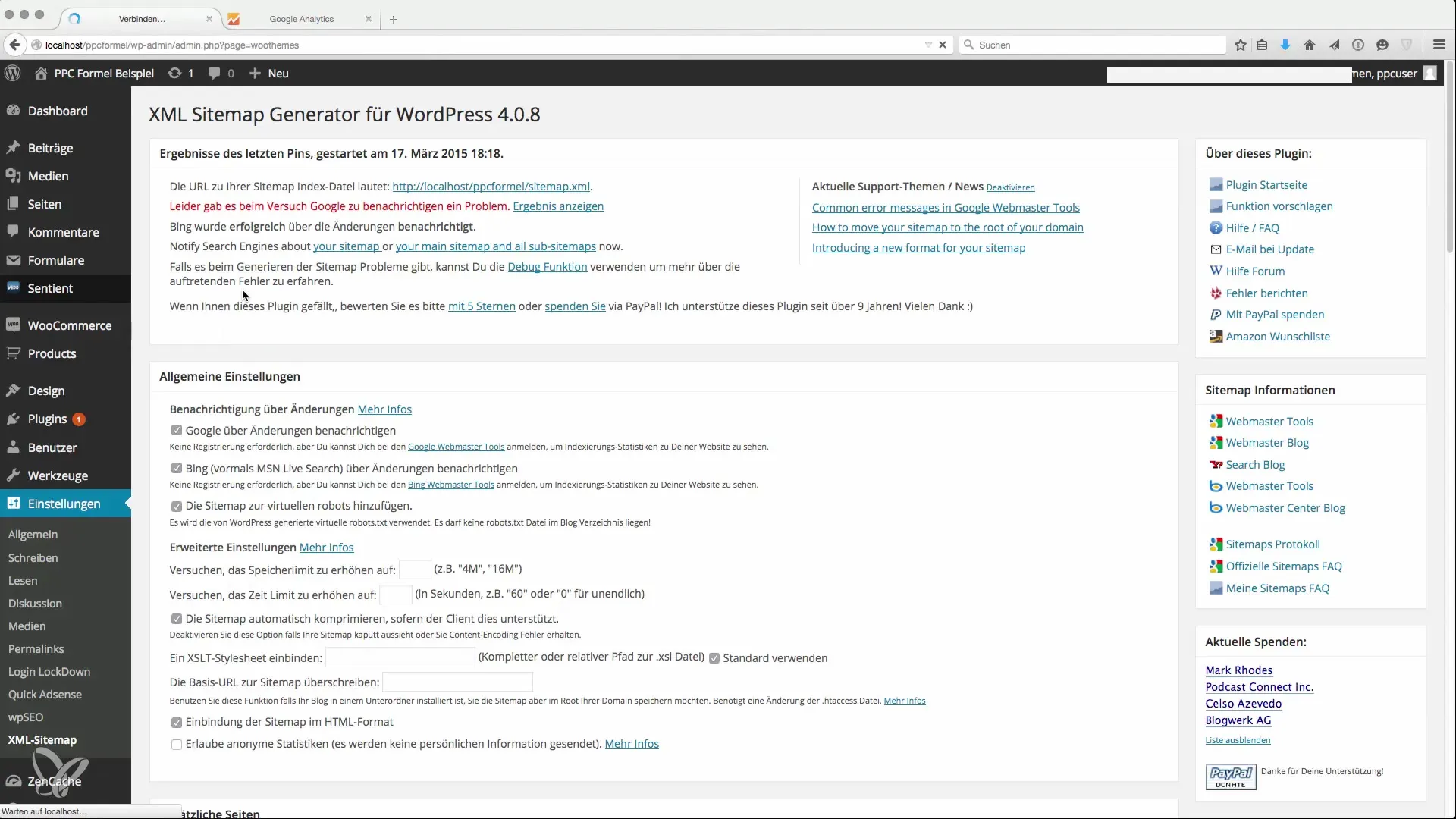Click the Suchen search box
Viewport: 1456px width, 819px height.
coord(1093,45)
